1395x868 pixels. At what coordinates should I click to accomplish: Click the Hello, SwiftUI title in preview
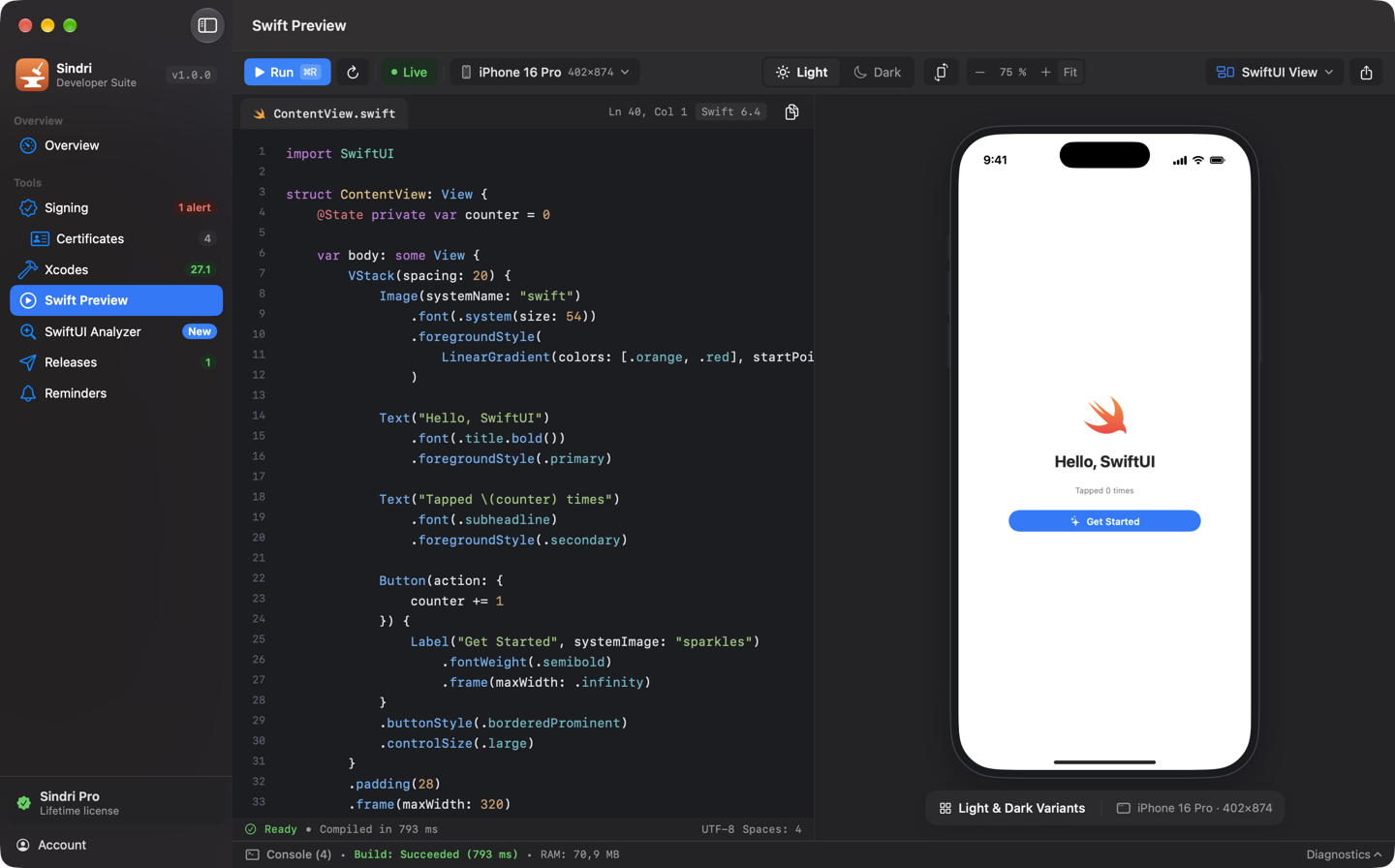[1104, 462]
